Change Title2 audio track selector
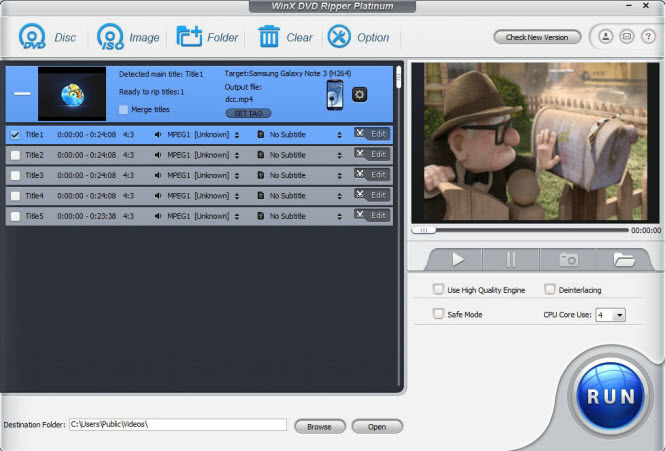The image size is (665, 451). [x=237, y=155]
